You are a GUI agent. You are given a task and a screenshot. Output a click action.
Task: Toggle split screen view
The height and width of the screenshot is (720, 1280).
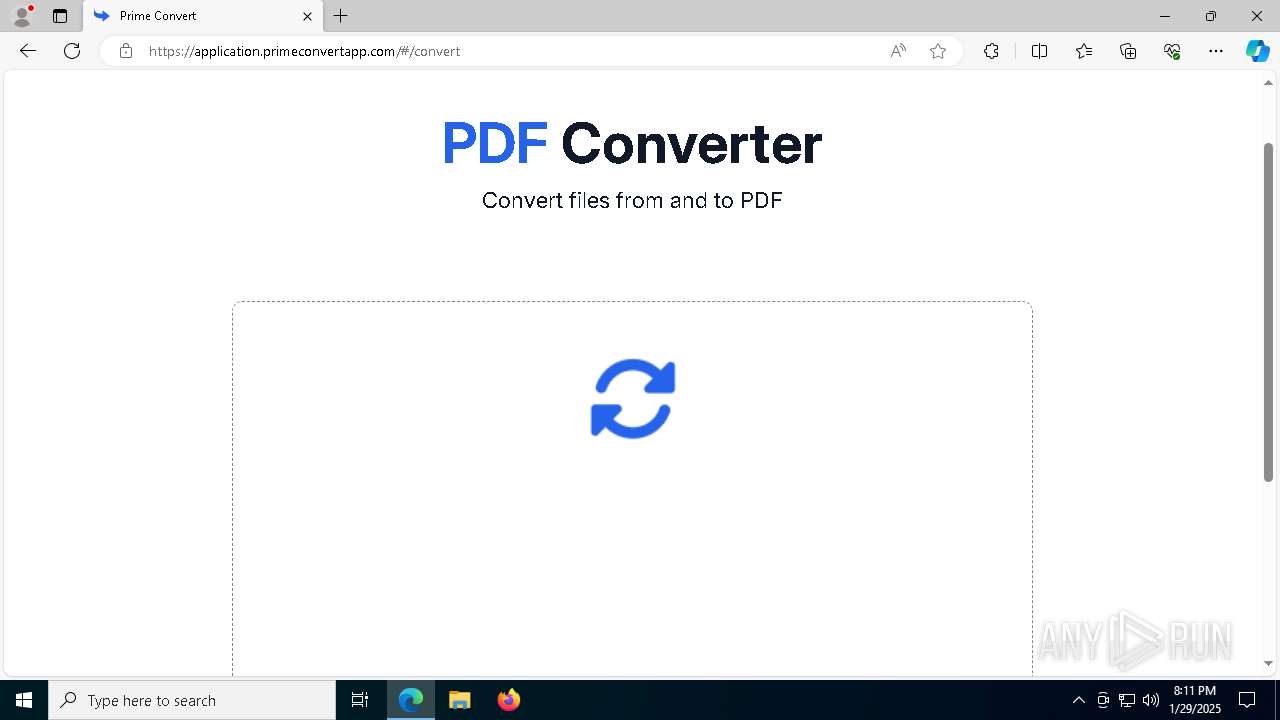point(1039,51)
